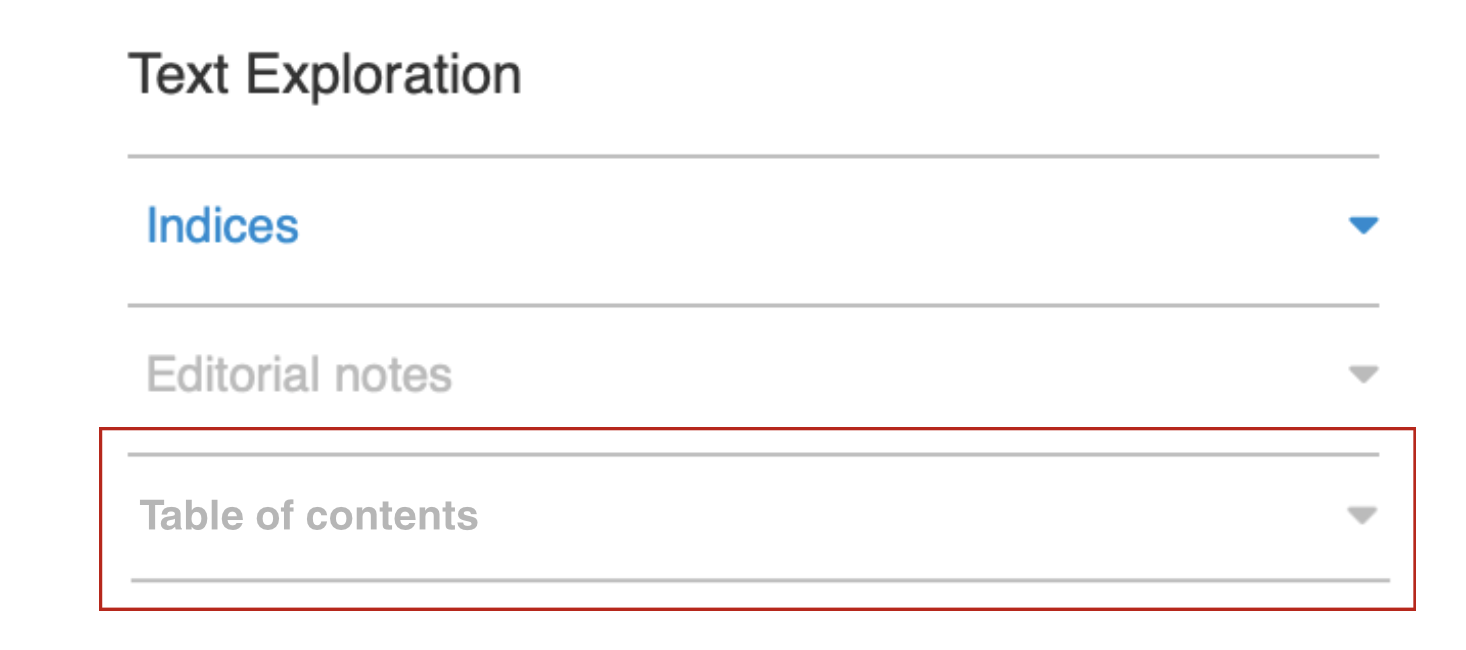The width and height of the screenshot is (1466, 650).
Task: Select the Table of contents label
Action: pos(309,516)
